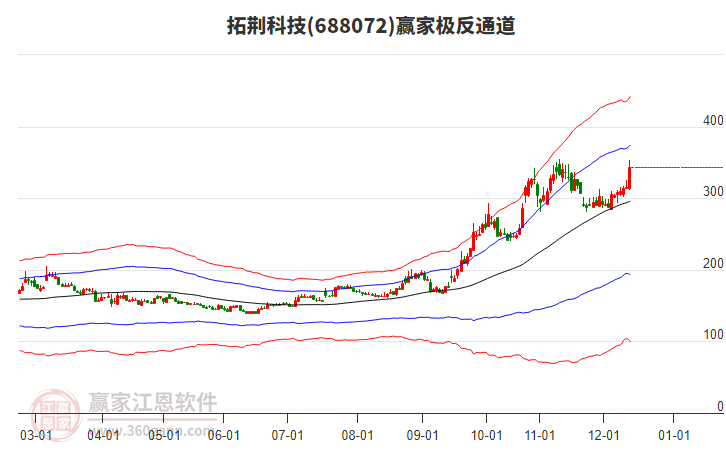Select the 01-01 date label
Screen dimensions: 726x450
pyautogui.click(x=674, y=435)
